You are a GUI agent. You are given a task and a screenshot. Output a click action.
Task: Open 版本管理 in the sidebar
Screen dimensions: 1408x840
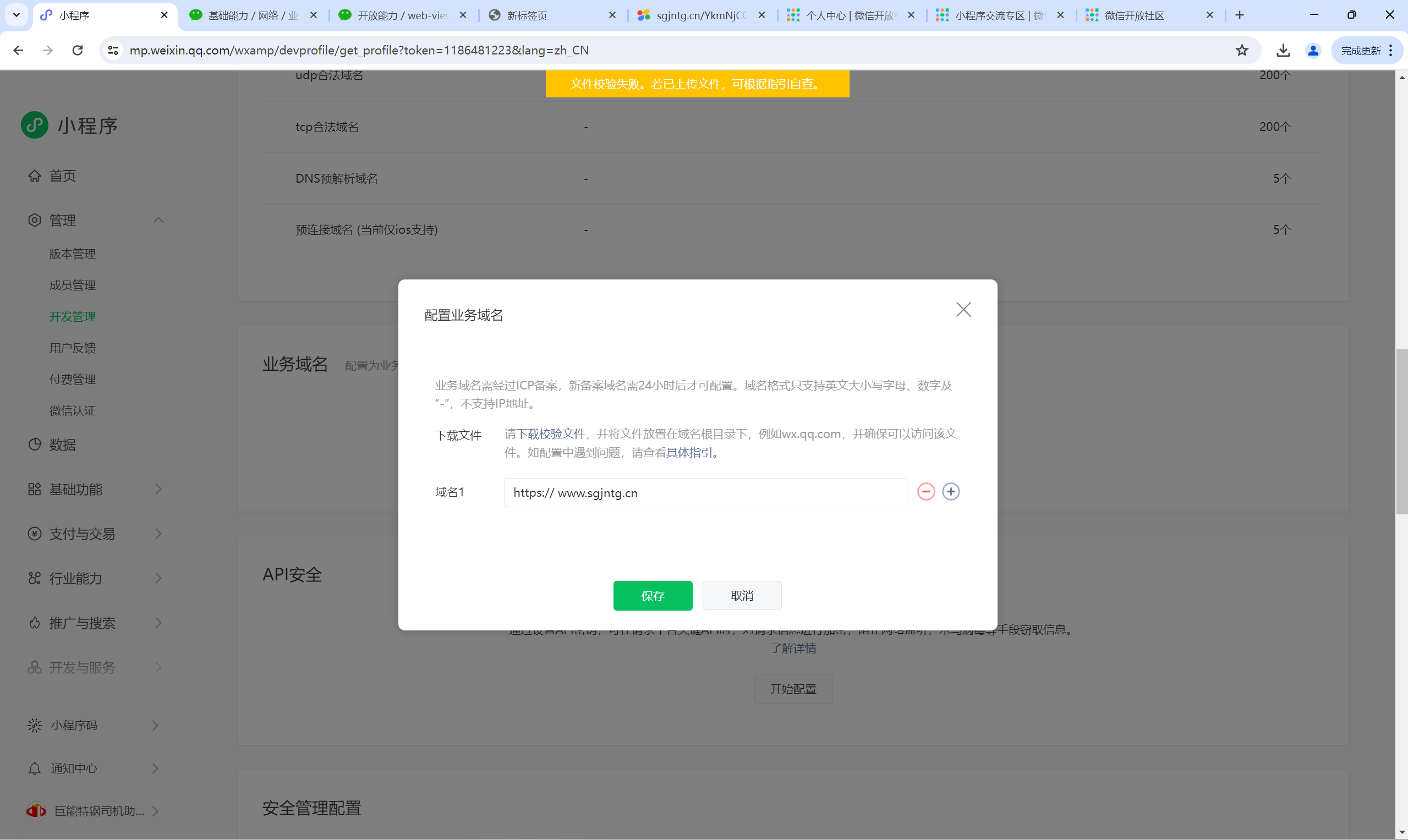[x=73, y=254]
